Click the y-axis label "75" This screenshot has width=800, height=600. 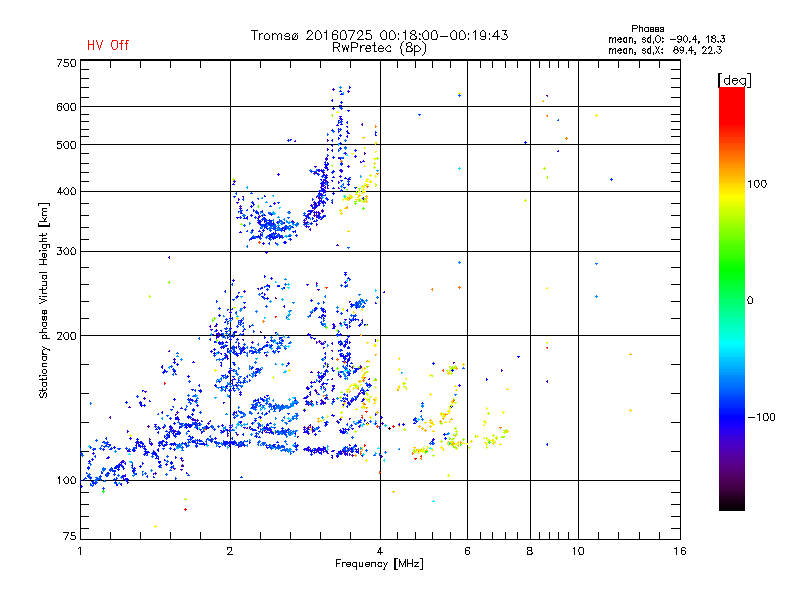(70, 536)
